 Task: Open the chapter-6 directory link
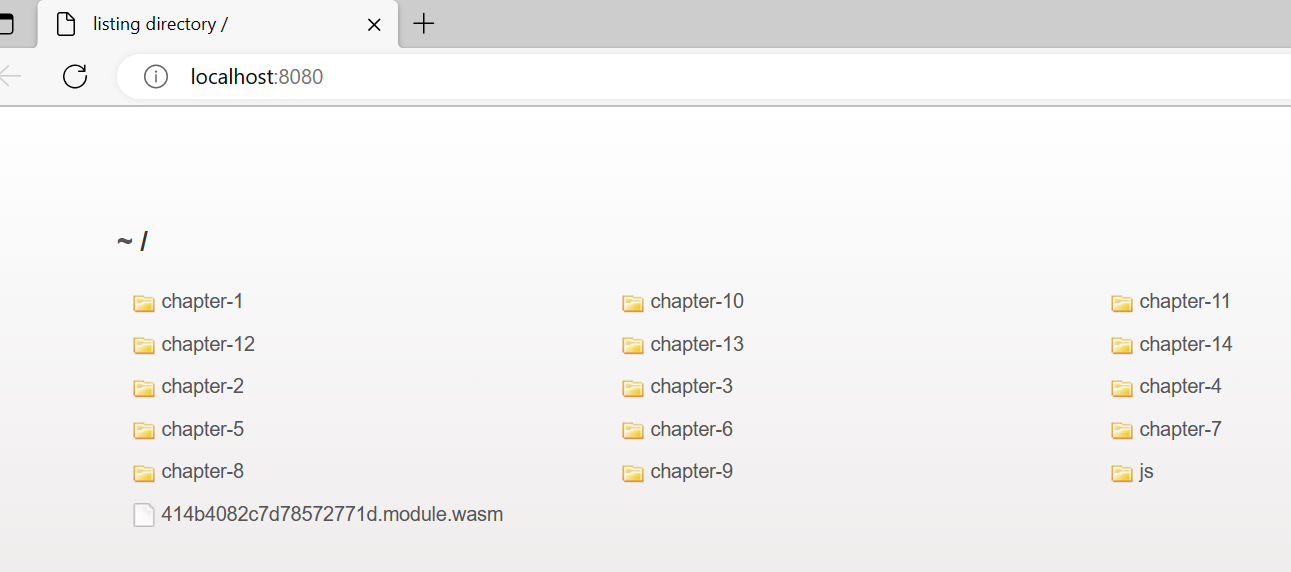[x=691, y=429]
